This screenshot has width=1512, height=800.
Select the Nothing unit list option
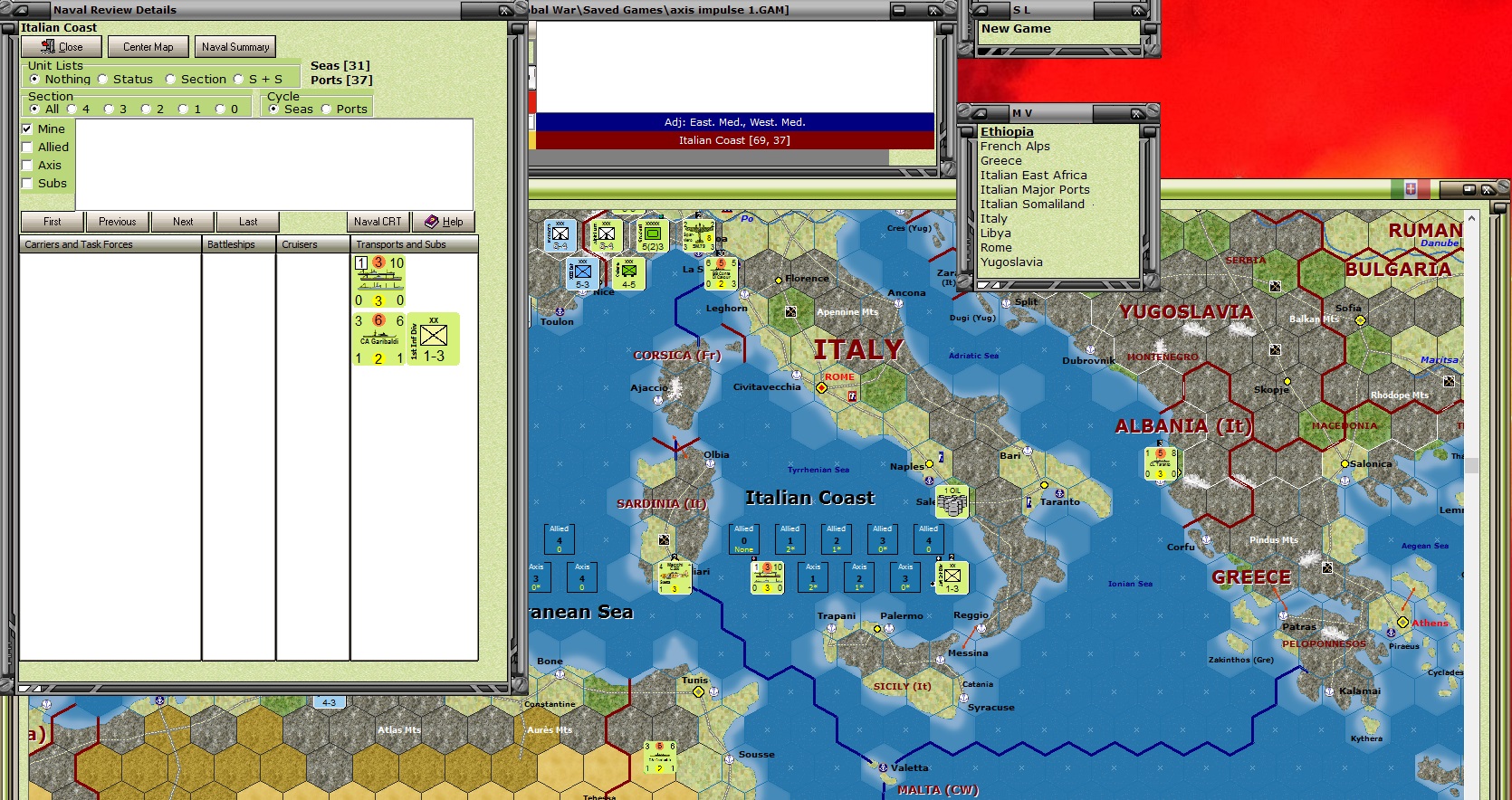click(x=34, y=80)
